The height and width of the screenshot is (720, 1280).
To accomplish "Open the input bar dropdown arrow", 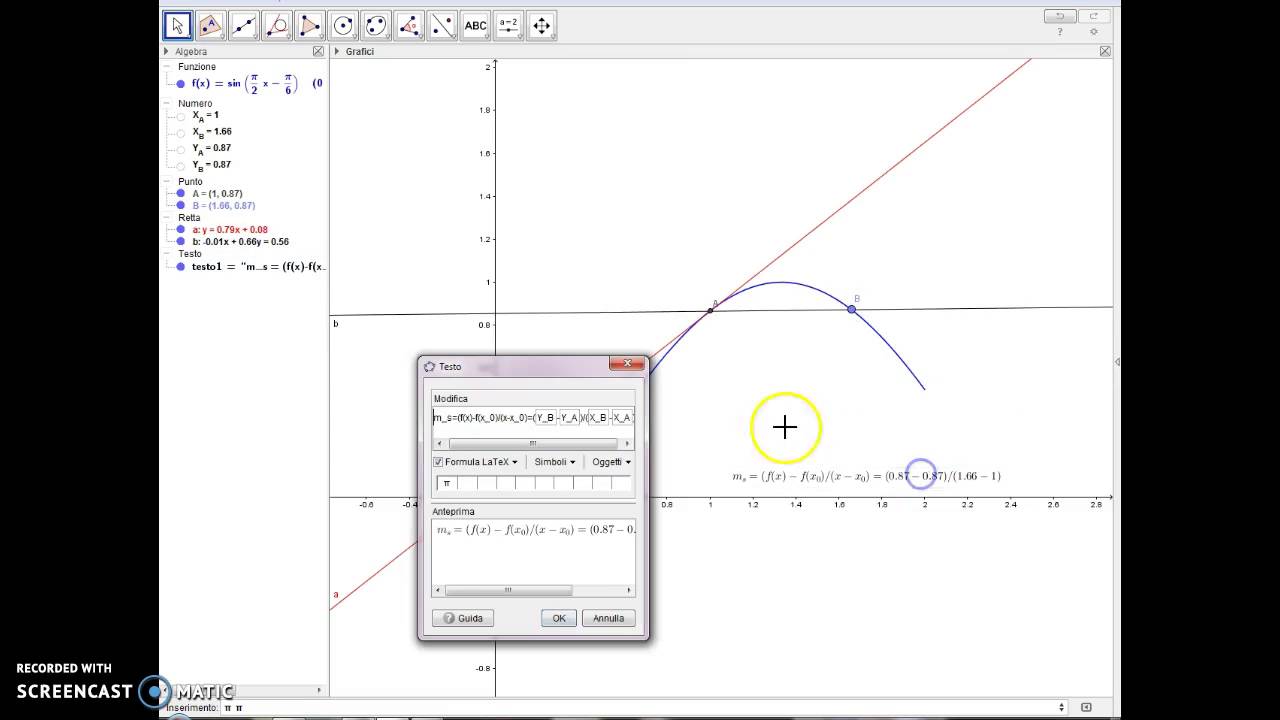I will (1062, 707).
